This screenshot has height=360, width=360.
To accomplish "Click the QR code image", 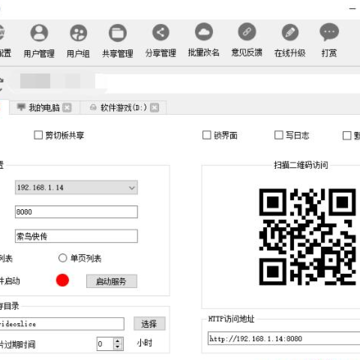I will [307, 237].
